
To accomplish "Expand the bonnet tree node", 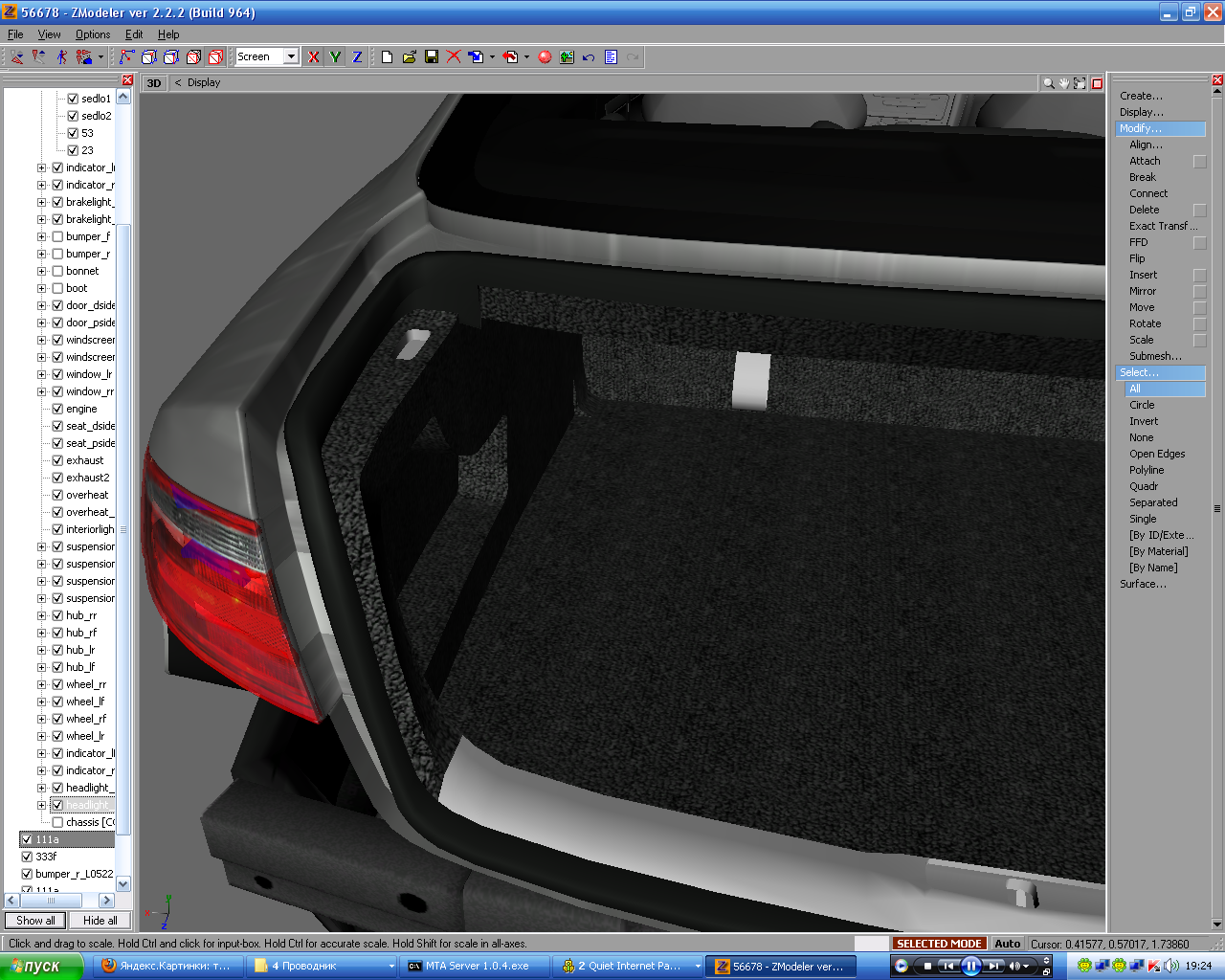I will (41, 271).
